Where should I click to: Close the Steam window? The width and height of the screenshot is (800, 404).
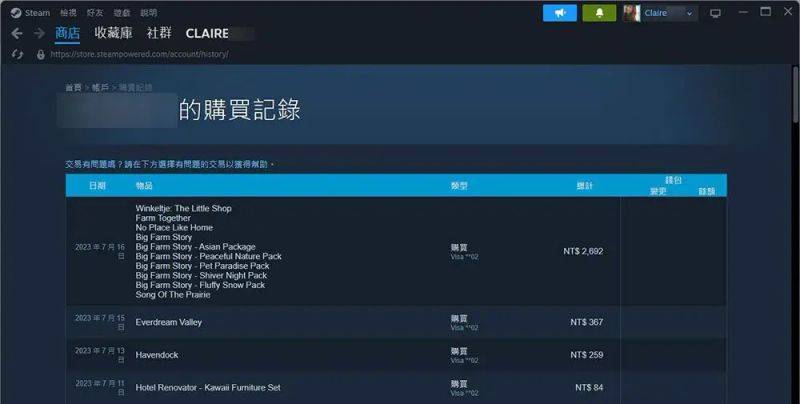788,12
